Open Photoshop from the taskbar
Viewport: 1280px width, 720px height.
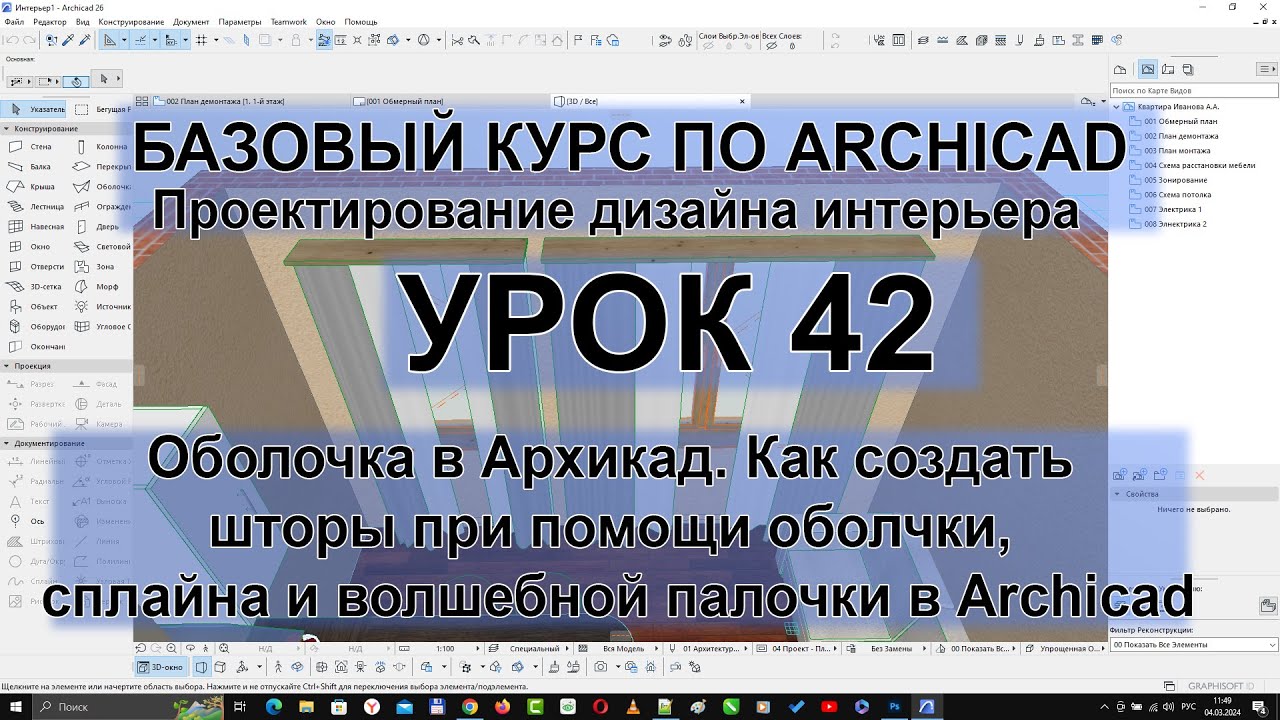pos(895,706)
